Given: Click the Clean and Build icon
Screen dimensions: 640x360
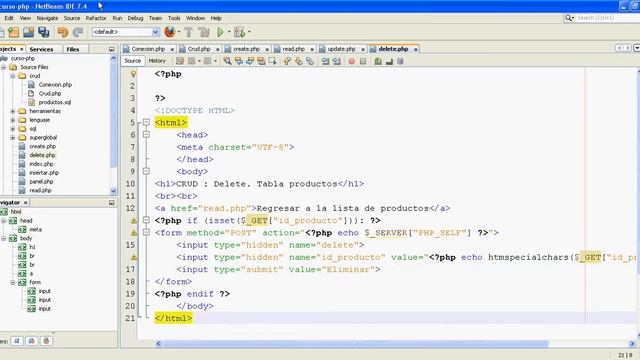Looking at the screenshot, I should (x=204, y=32).
